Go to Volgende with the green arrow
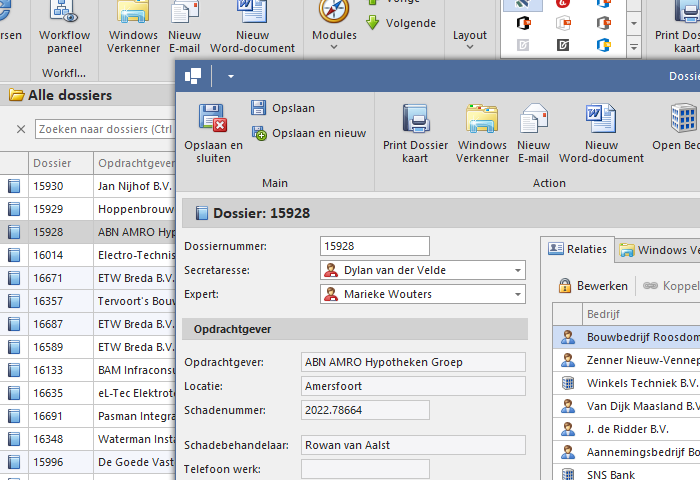 pyautogui.click(x=400, y=23)
